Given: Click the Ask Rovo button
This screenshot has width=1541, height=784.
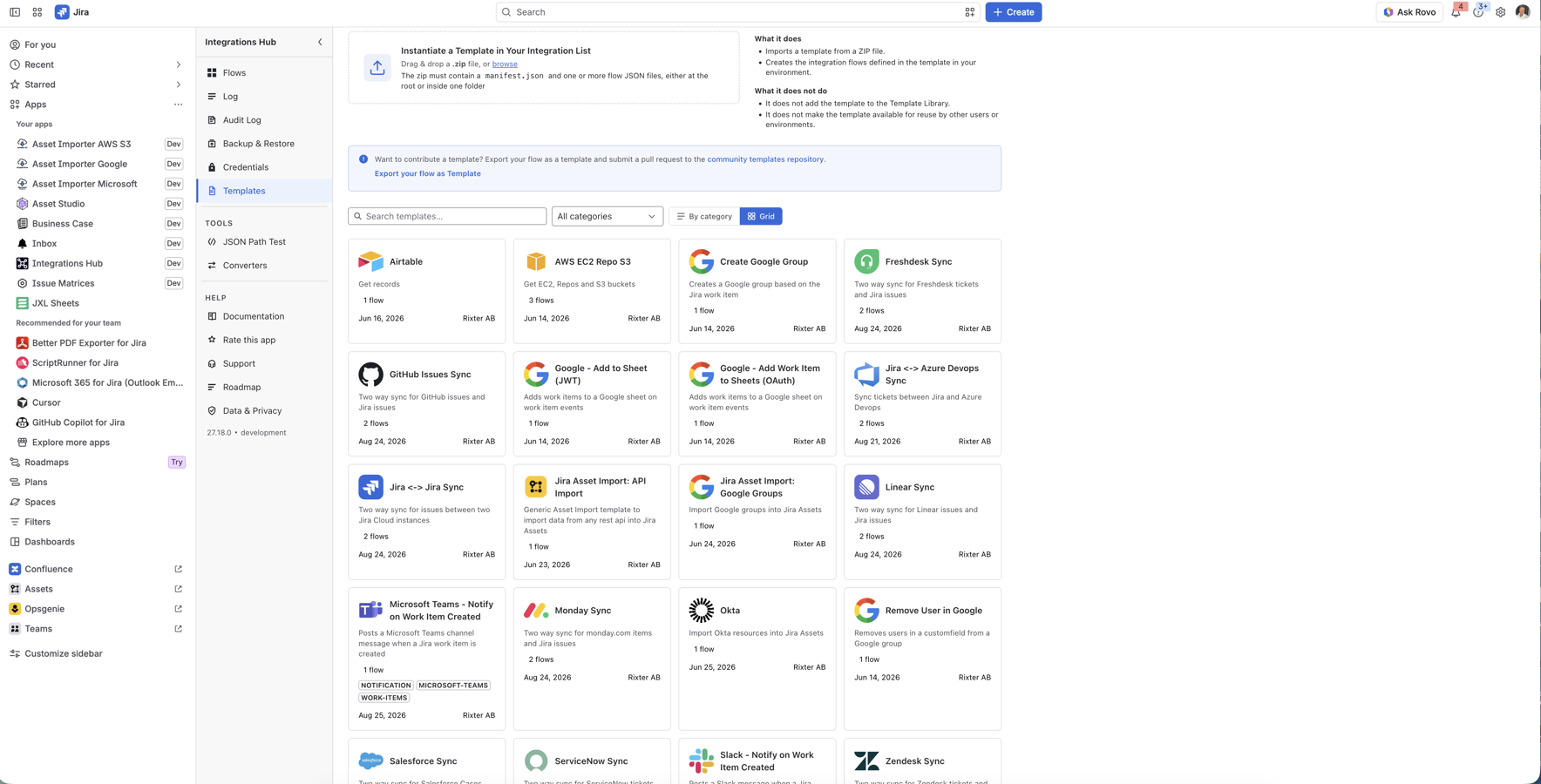Looking at the screenshot, I should pos(1409,12).
